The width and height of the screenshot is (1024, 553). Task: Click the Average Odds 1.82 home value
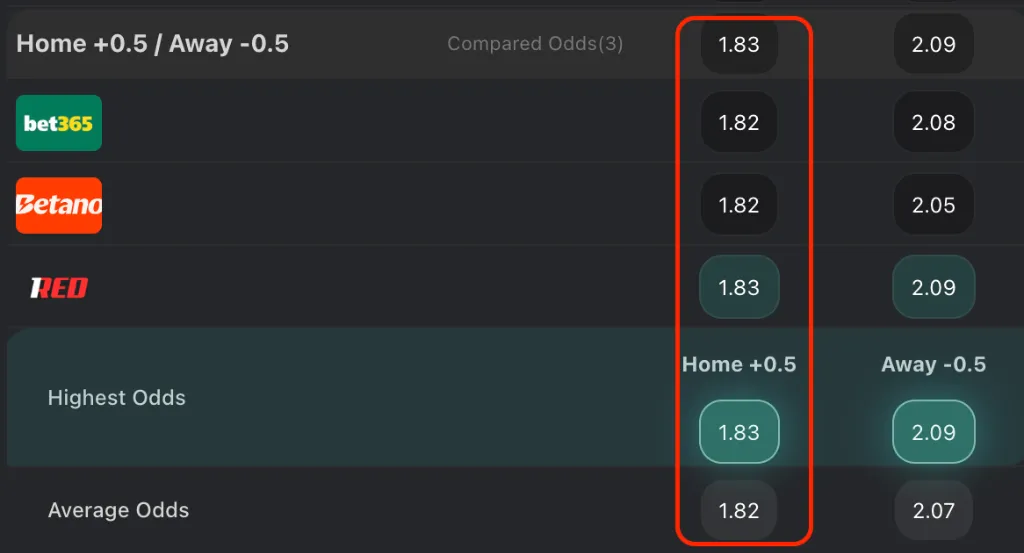pos(739,511)
